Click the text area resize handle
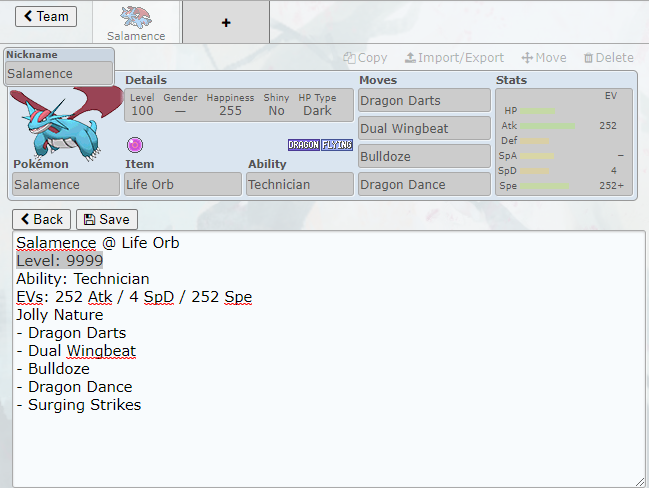The height and width of the screenshot is (488, 649). click(640, 482)
